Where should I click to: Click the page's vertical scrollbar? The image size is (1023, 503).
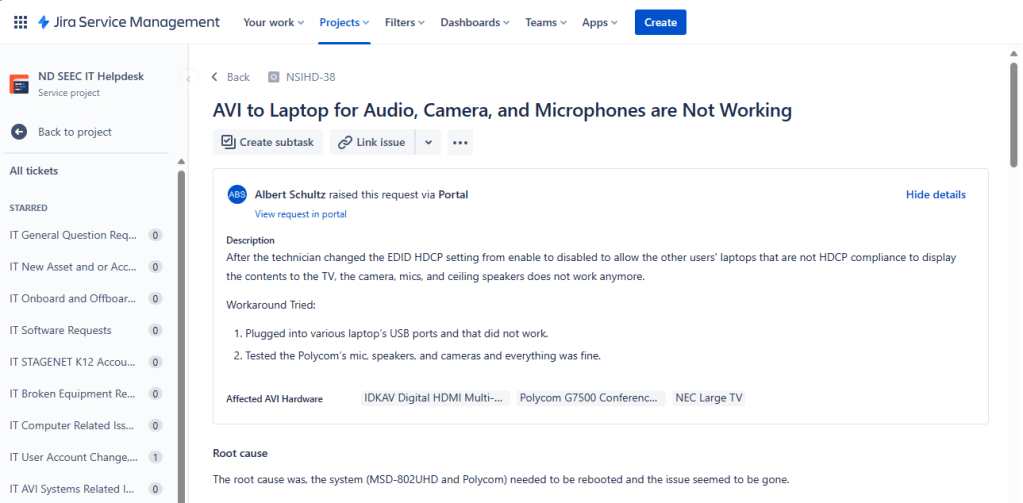[1015, 110]
